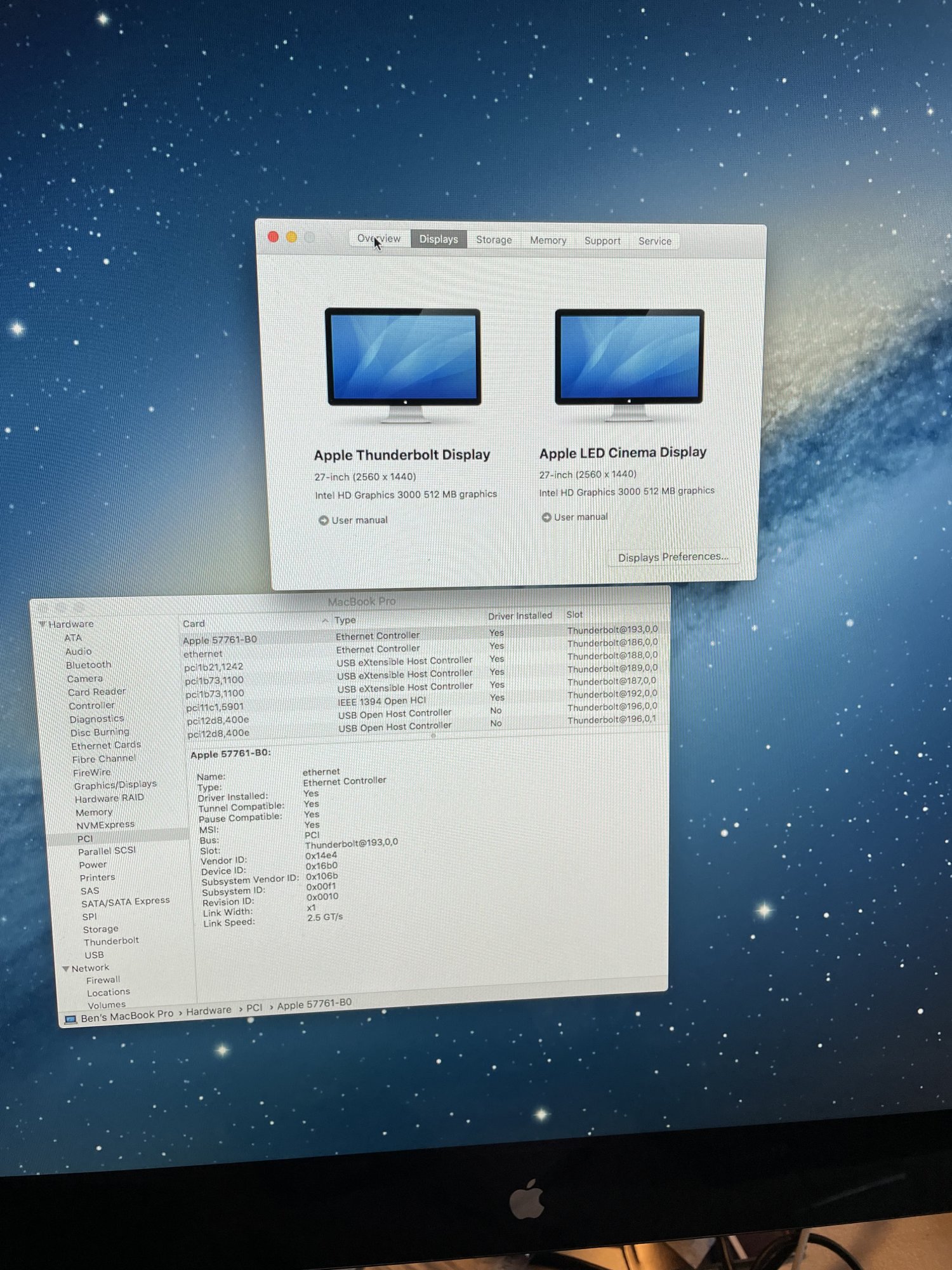Click slot Thunderbolt@196,0,1 cell
Screen dimensions: 952x1270
(612, 719)
